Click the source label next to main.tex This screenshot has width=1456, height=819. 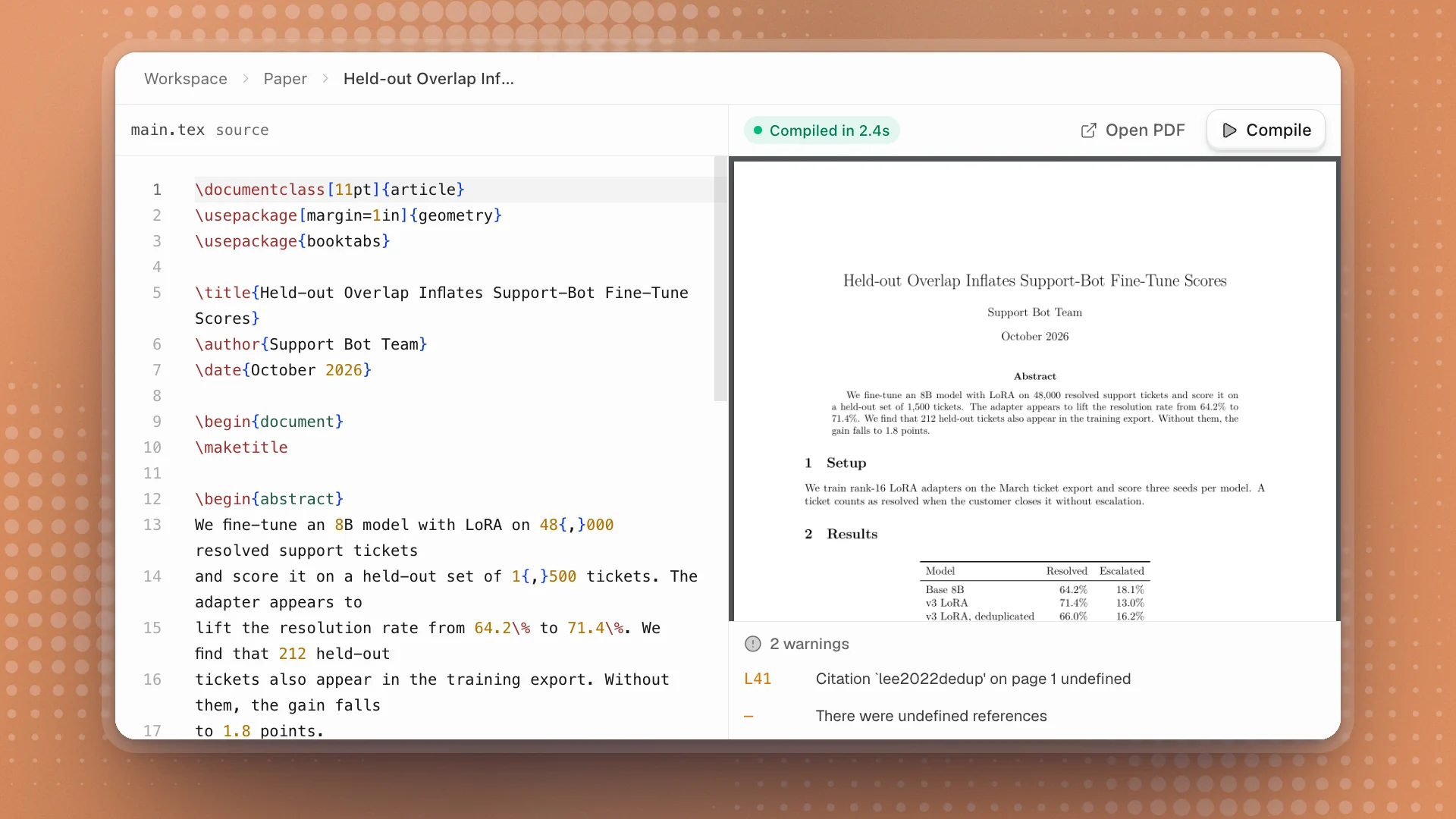242,130
